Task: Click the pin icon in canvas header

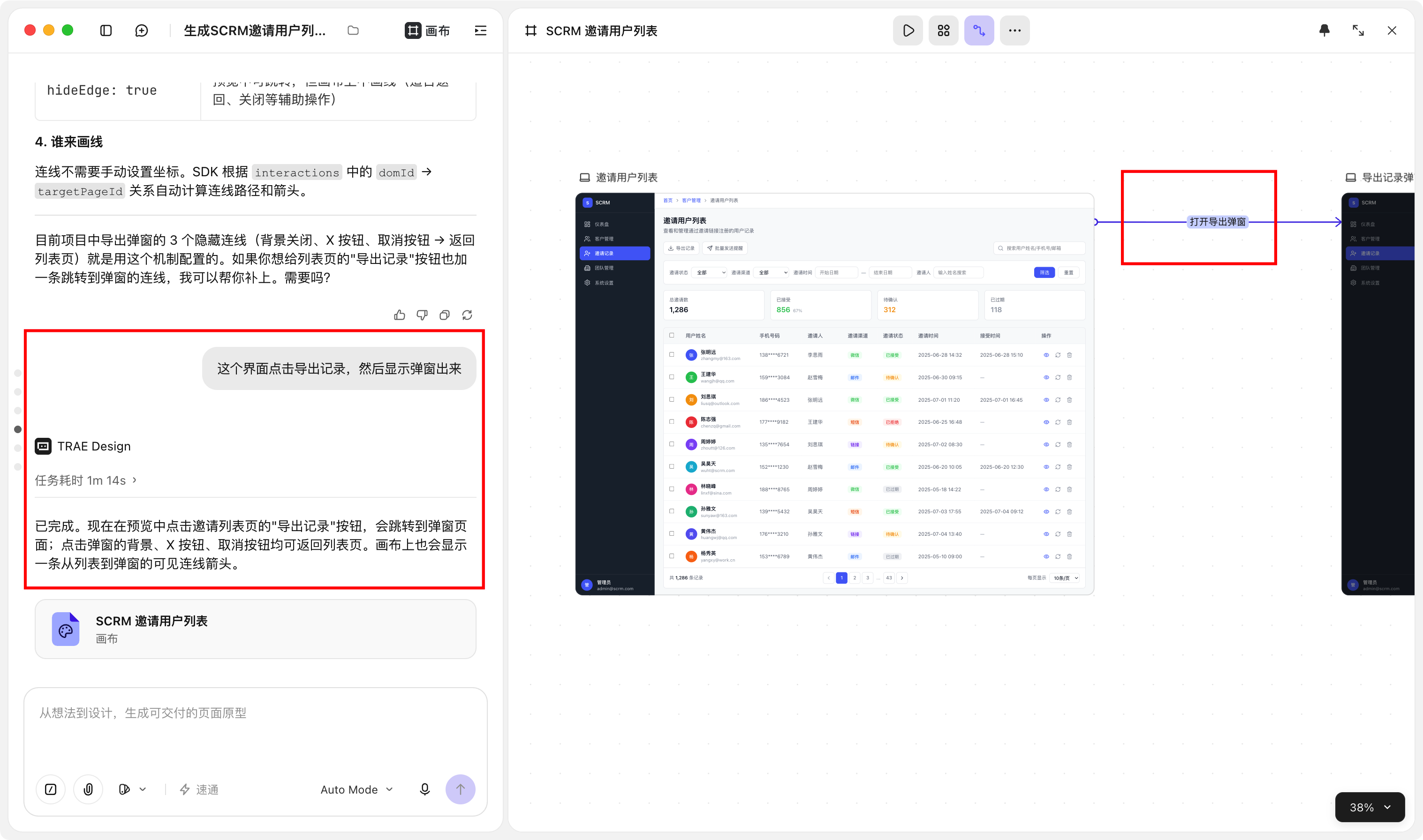Action: [x=1325, y=30]
